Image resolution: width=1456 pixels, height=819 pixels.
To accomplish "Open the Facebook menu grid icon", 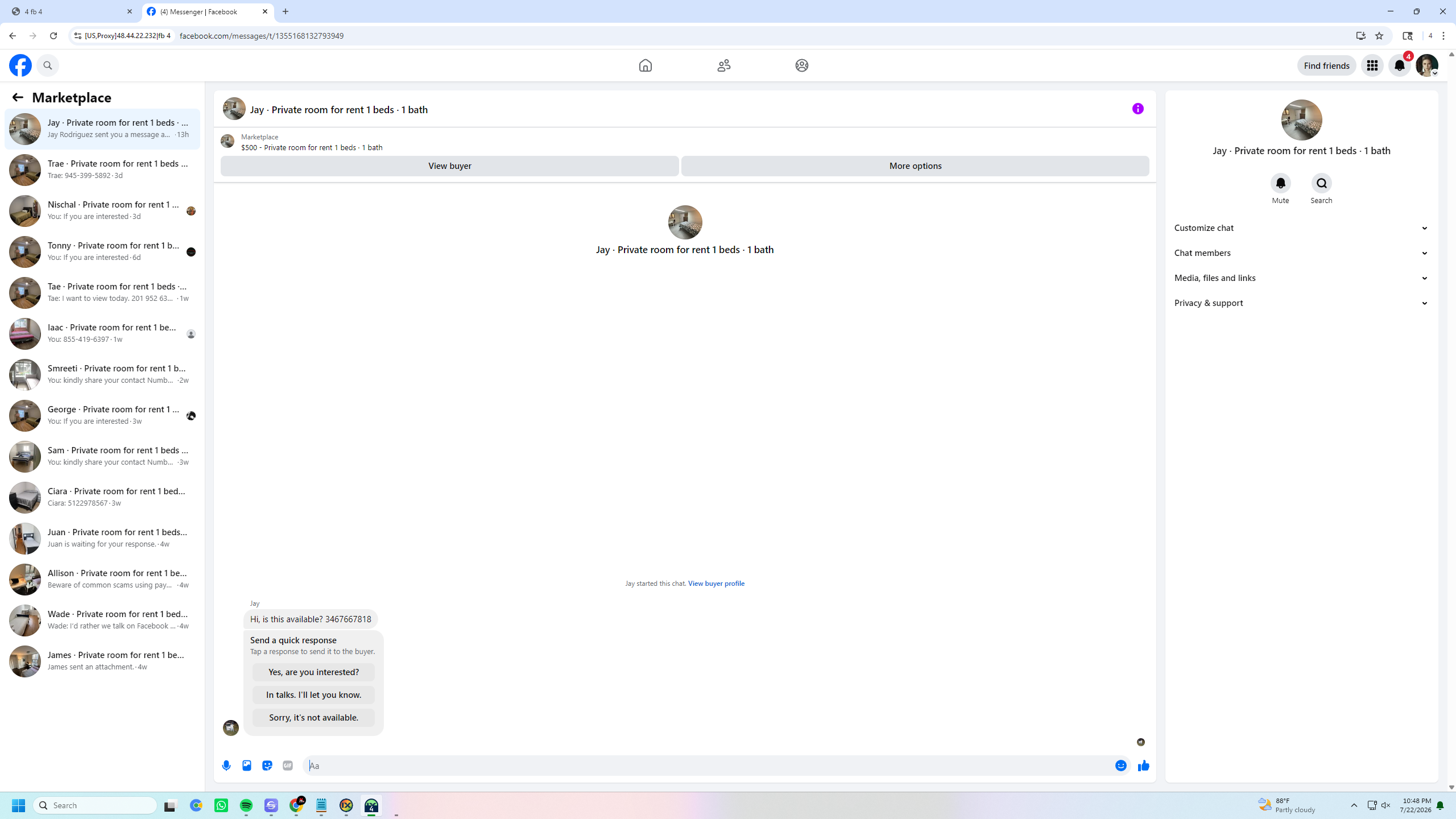I will [1372, 65].
